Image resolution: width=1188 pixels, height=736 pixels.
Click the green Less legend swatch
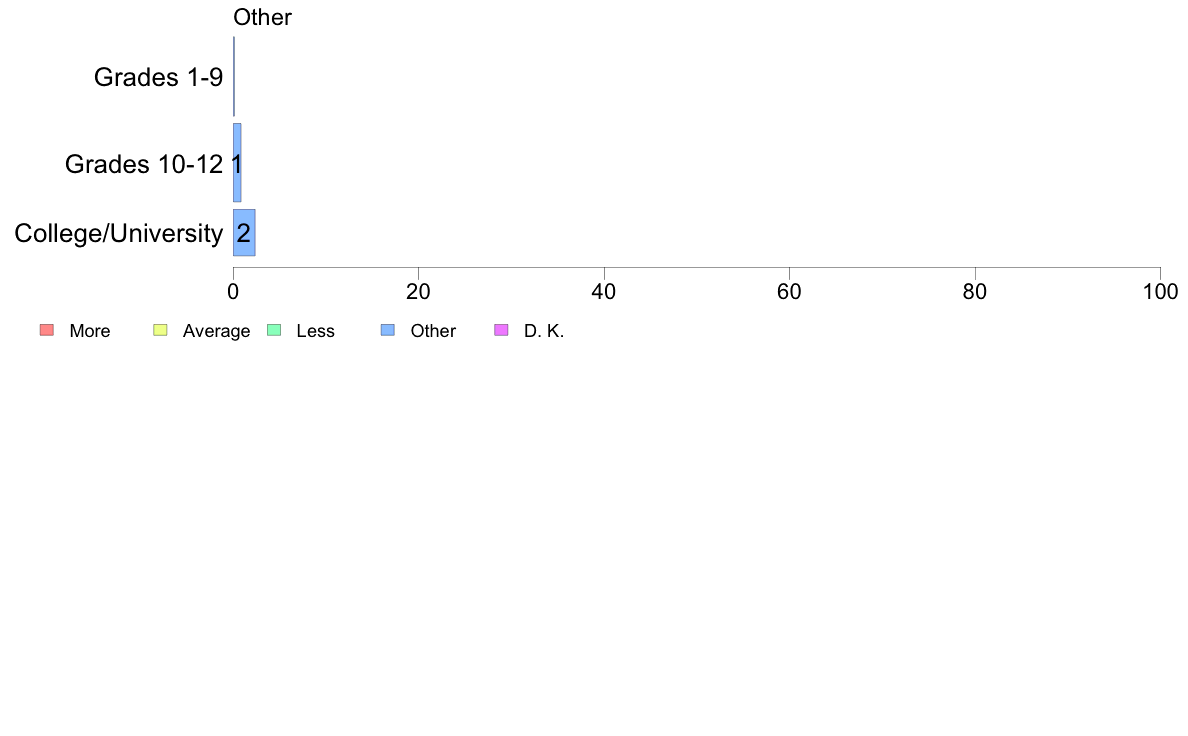274,330
